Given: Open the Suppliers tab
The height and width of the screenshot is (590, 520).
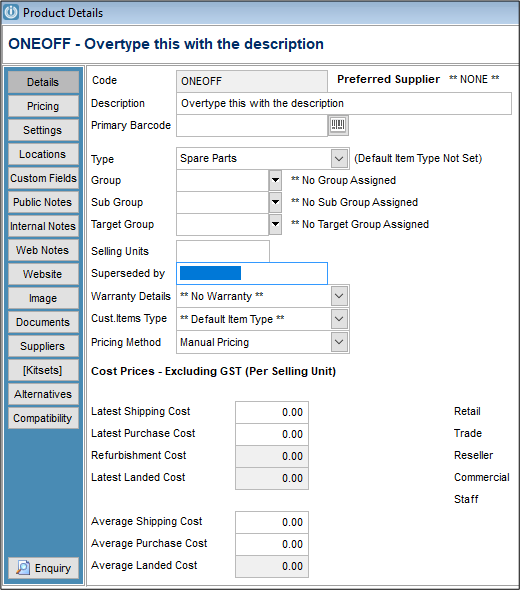Looking at the screenshot, I should coord(43,346).
